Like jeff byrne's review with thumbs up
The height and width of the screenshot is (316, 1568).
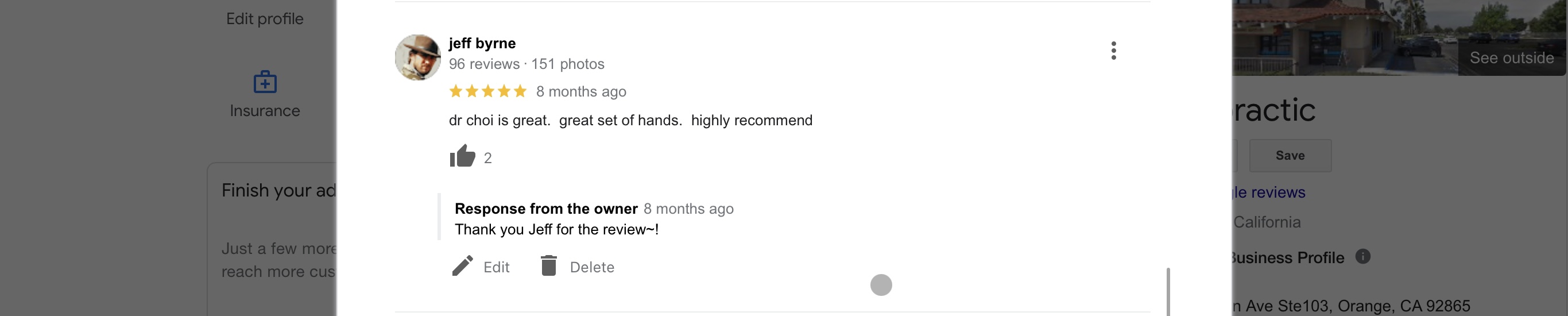pos(463,156)
